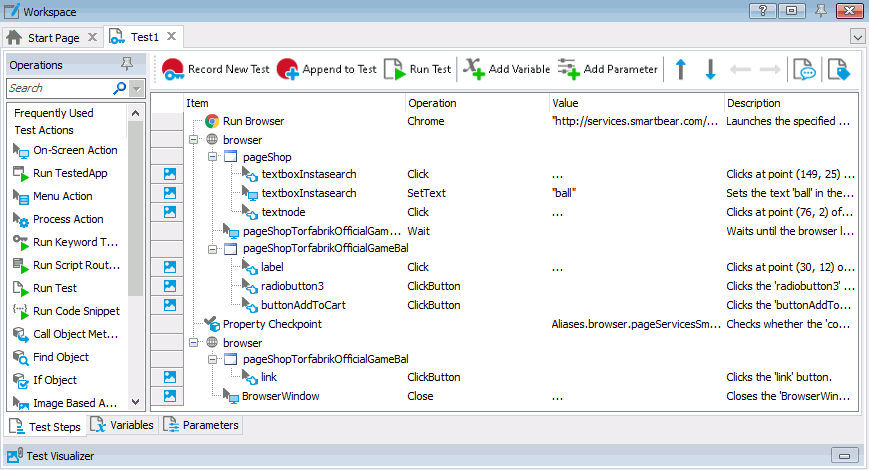The height and width of the screenshot is (470, 869).
Task: Close the Start Page tab
Action: 93,37
